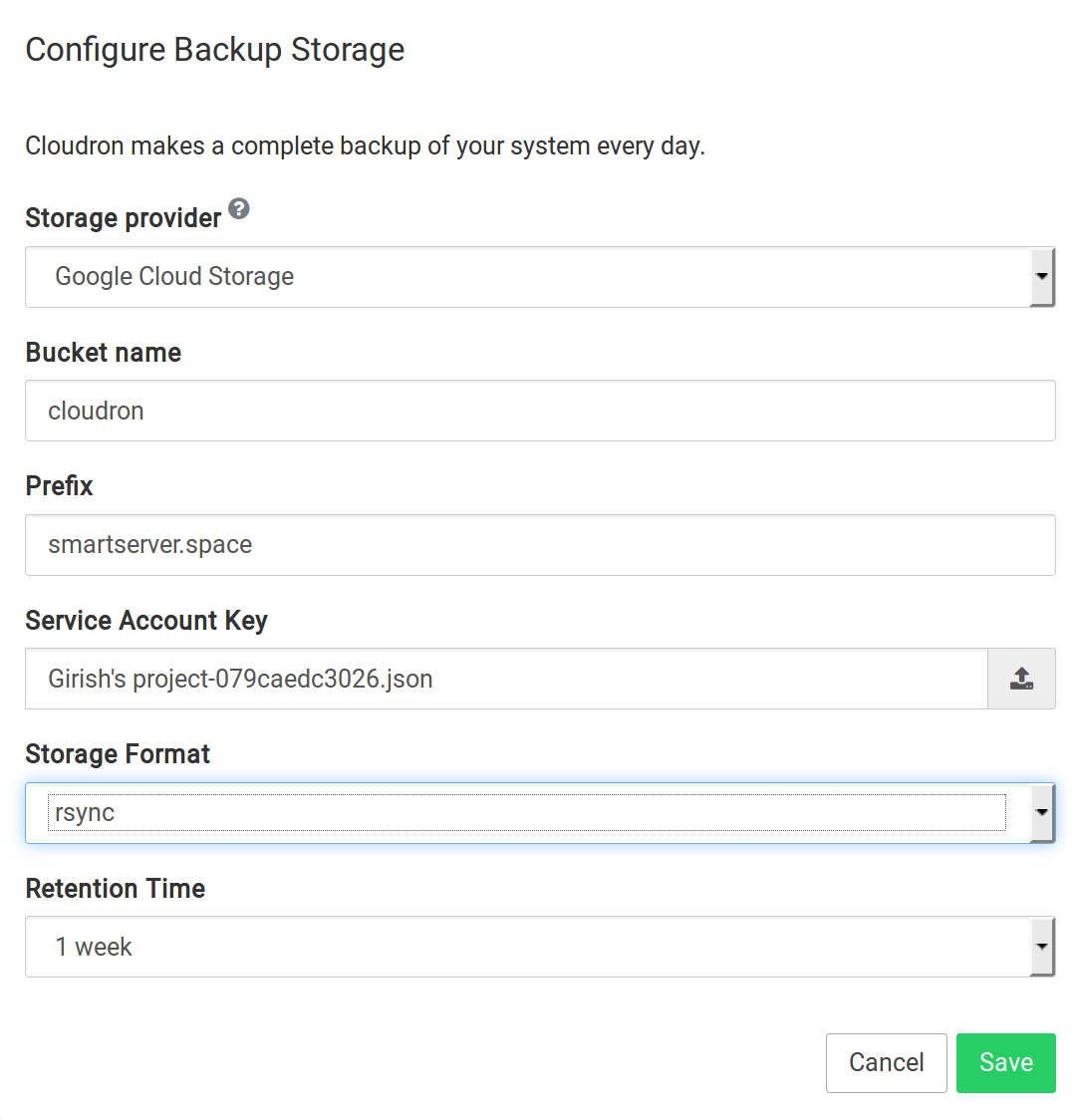Expand the Retention Time dropdown showing 1 week
The width and height of the screenshot is (1081, 1120).
(526, 947)
